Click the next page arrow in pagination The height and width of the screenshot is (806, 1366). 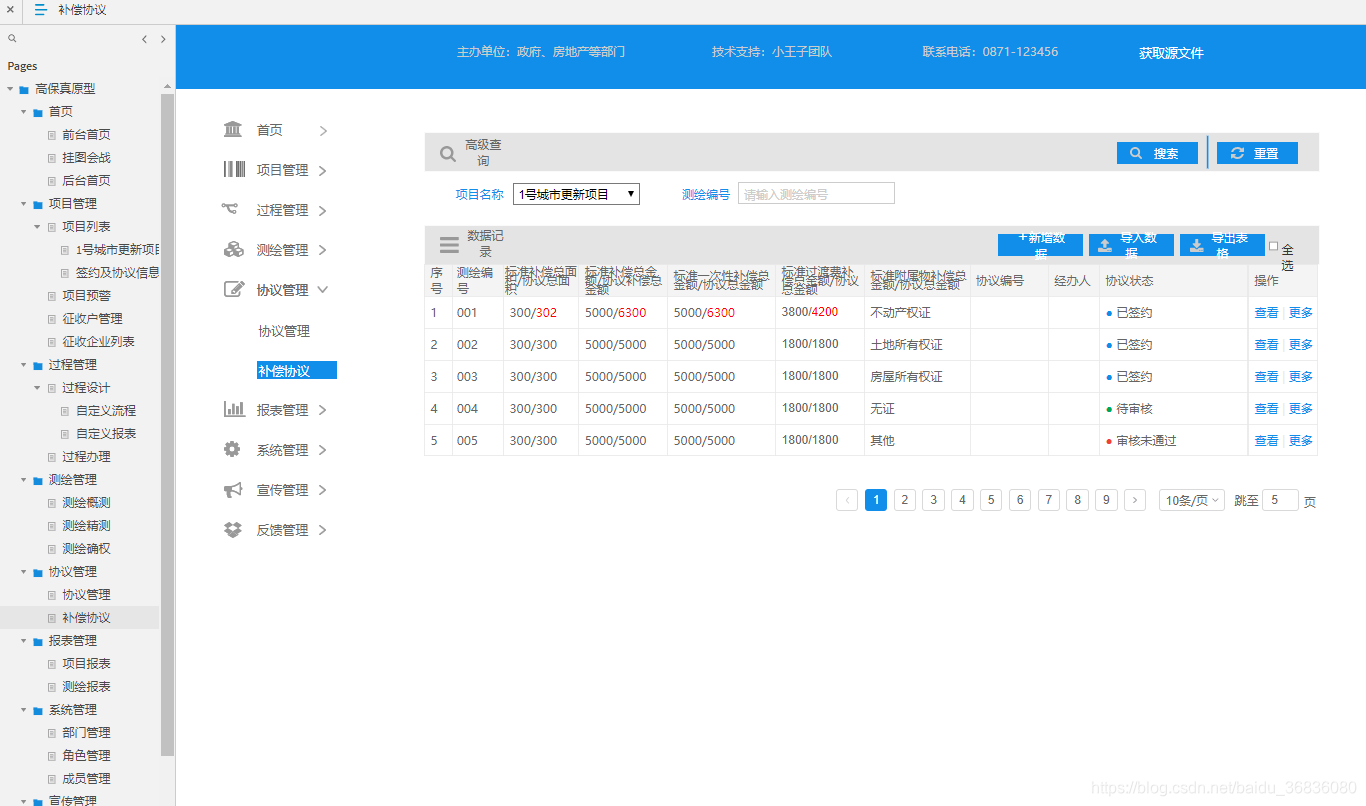click(1135, 500)
